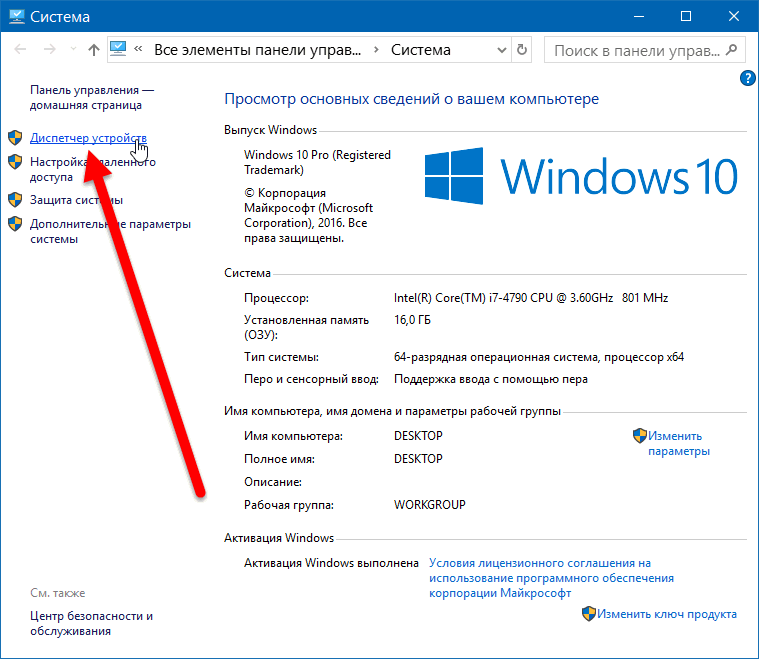Open help with the question mark icon

click(747, 78)
